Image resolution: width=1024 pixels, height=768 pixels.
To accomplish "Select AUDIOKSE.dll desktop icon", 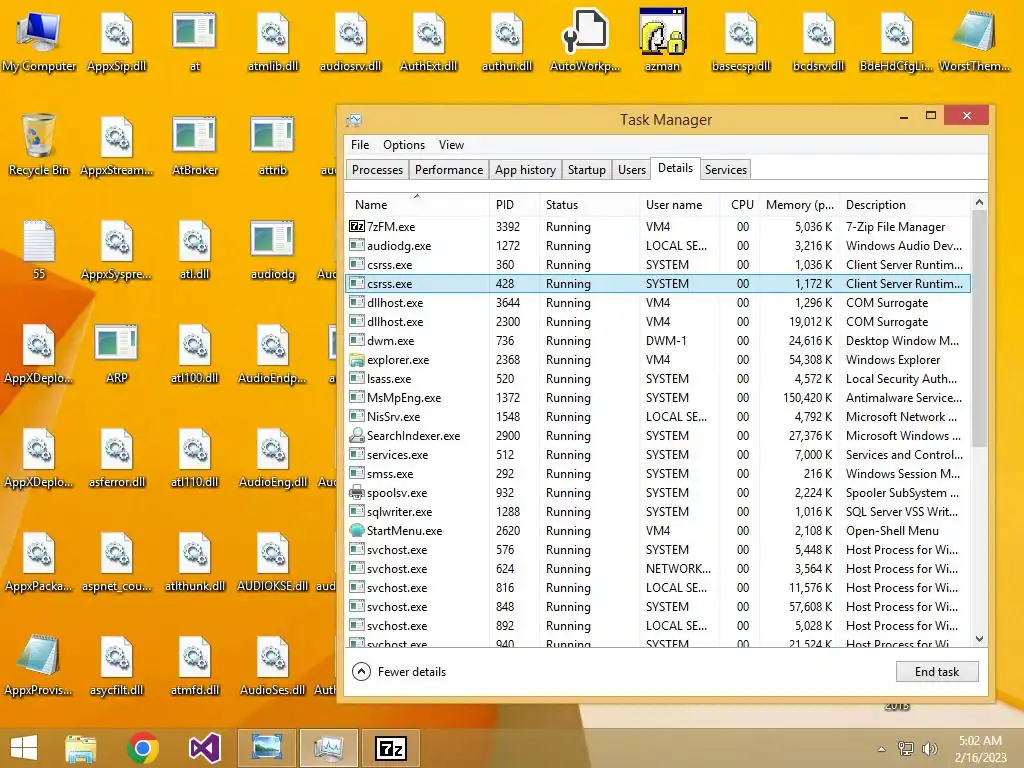I will pos(273,560).
